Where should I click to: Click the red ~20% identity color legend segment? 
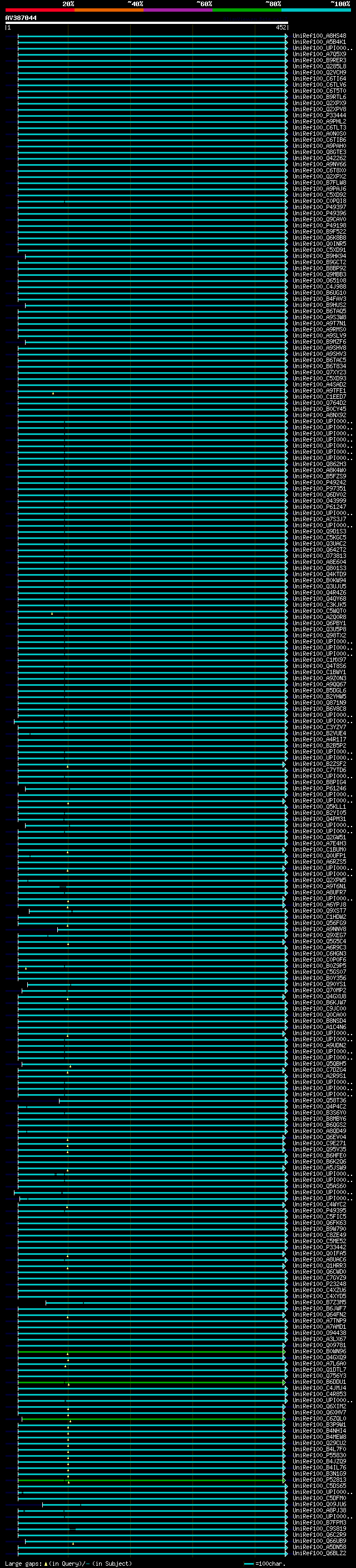click(40, 10)
